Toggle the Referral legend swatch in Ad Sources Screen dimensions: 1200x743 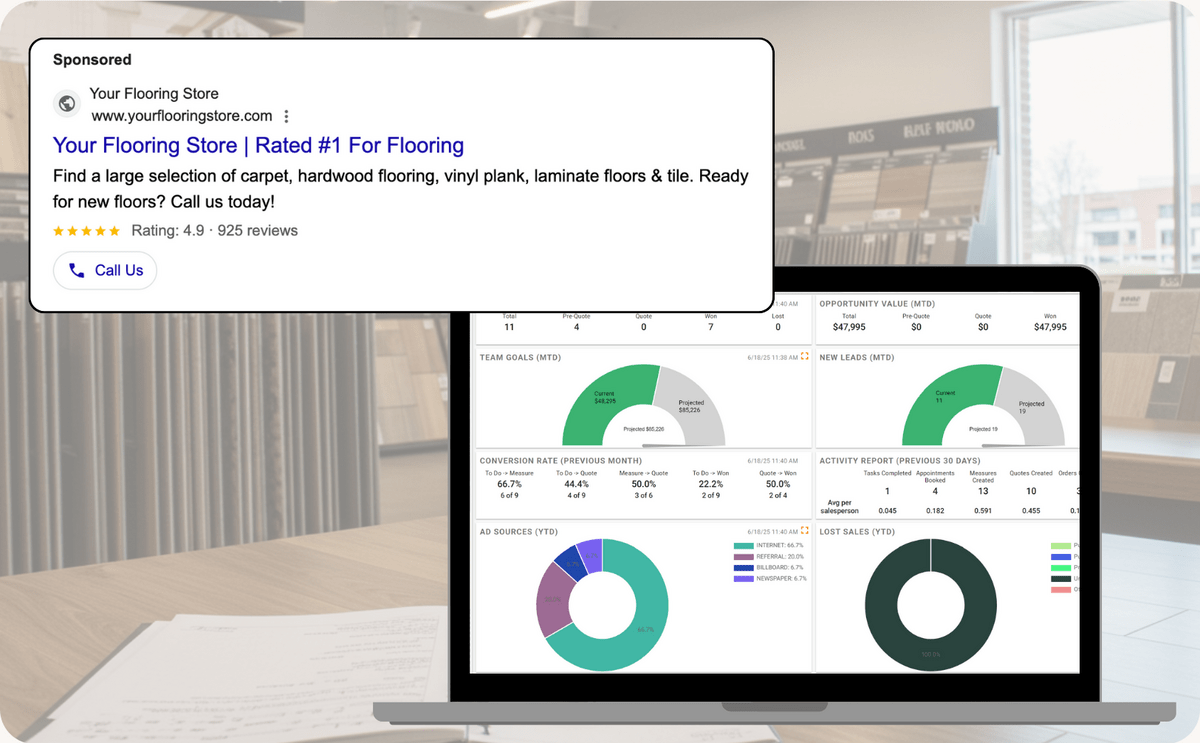743,557
